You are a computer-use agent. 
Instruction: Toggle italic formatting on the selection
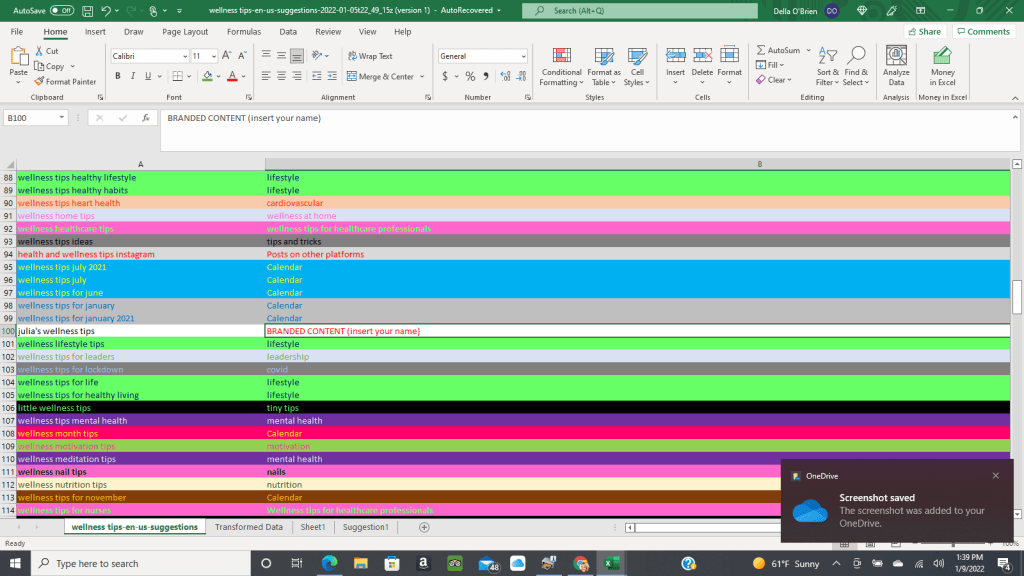pos(134,76)
